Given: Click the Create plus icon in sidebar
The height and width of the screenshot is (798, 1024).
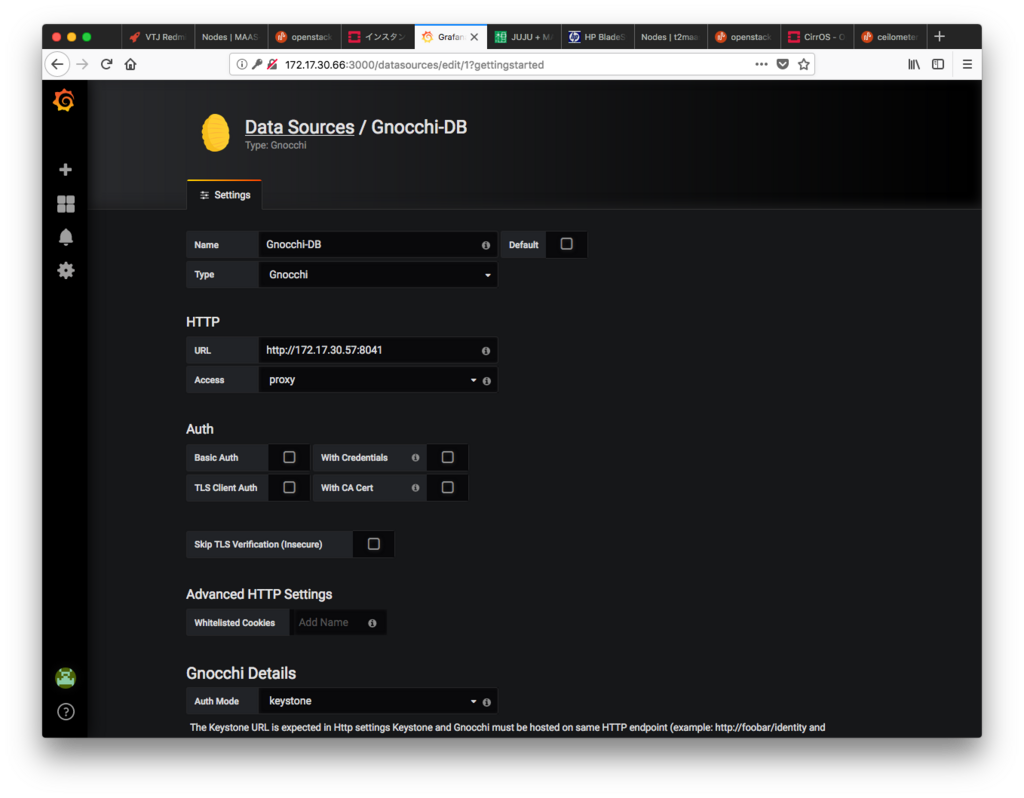Looking at the screenshot, I should [x=65, y=170].
